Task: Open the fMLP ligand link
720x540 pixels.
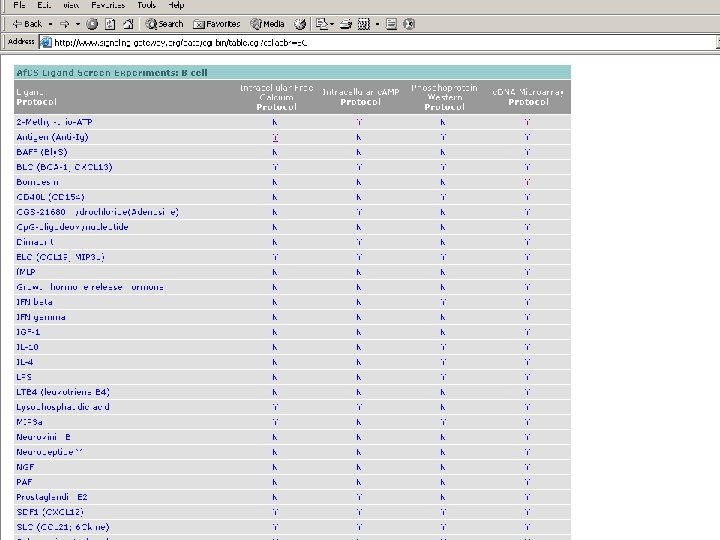Action: click(26, 272)
